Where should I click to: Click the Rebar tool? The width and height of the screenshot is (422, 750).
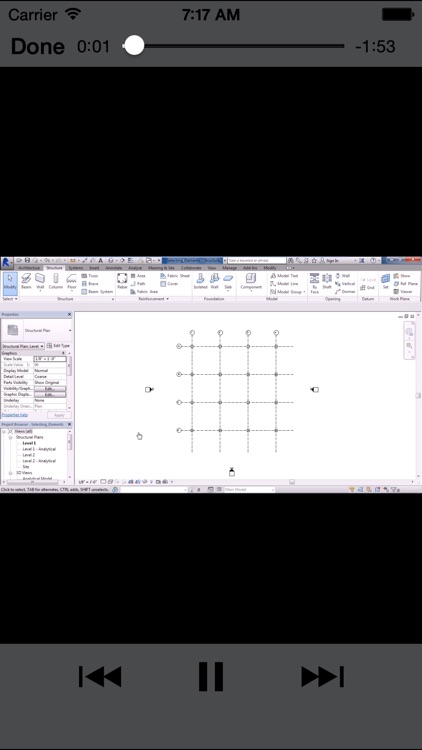[122, 282]
